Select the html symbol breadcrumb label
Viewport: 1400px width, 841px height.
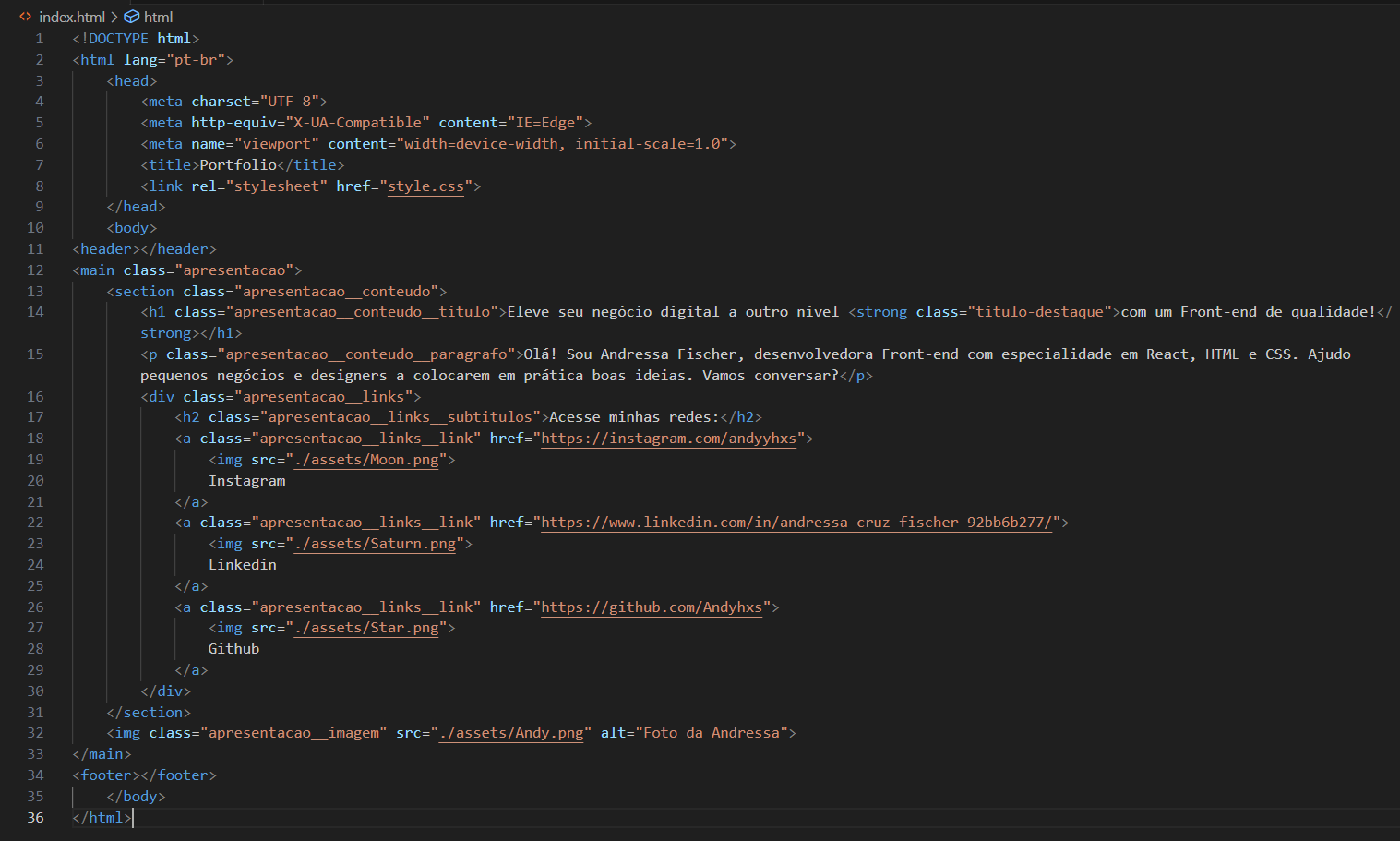[x=158, y=17]
